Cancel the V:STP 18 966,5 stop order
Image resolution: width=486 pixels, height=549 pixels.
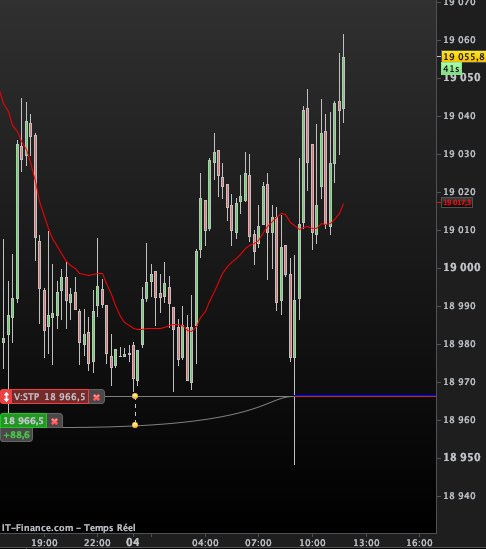tap(96, 397)
